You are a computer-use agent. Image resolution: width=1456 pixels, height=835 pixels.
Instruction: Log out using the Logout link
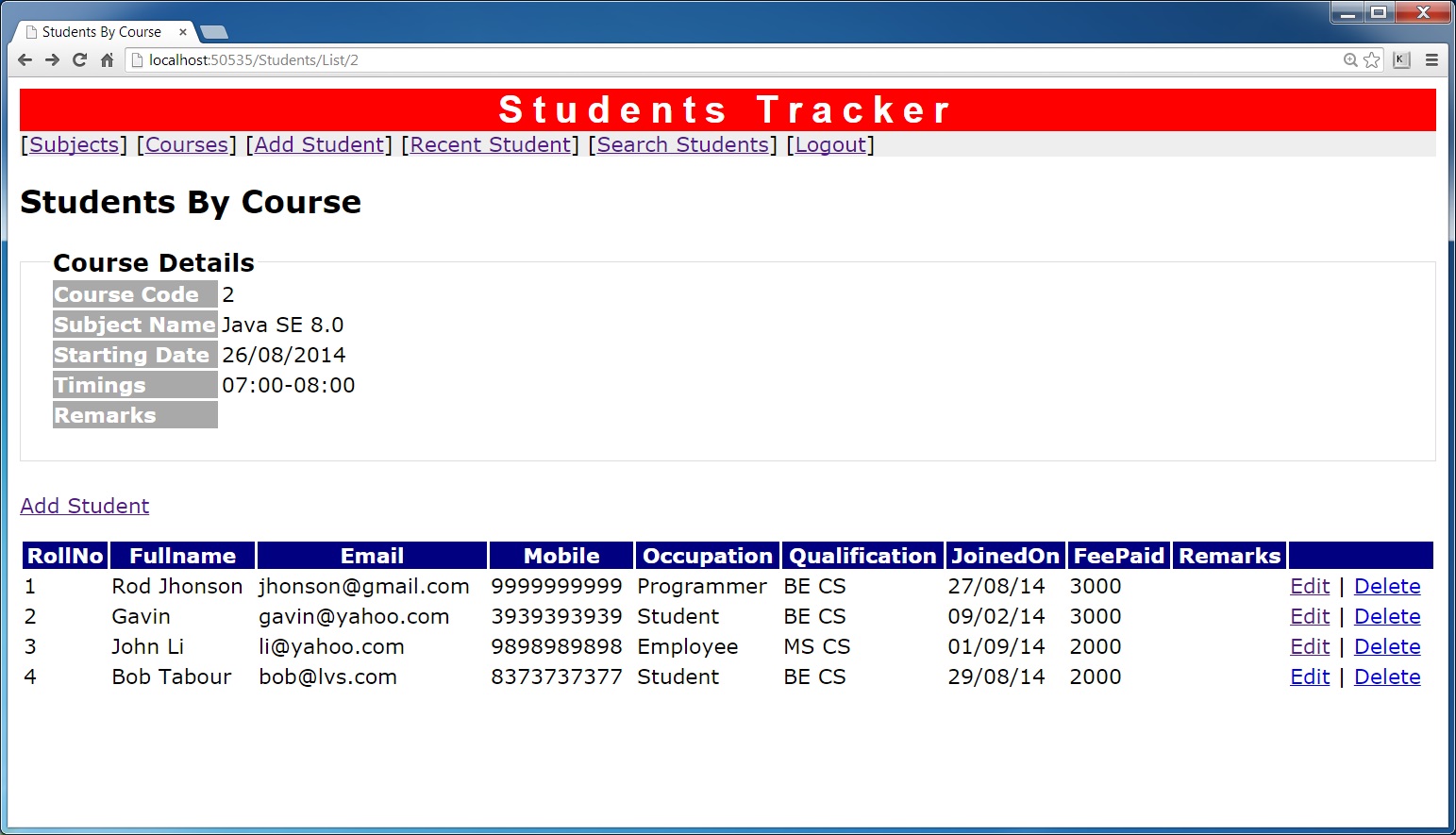830,144
